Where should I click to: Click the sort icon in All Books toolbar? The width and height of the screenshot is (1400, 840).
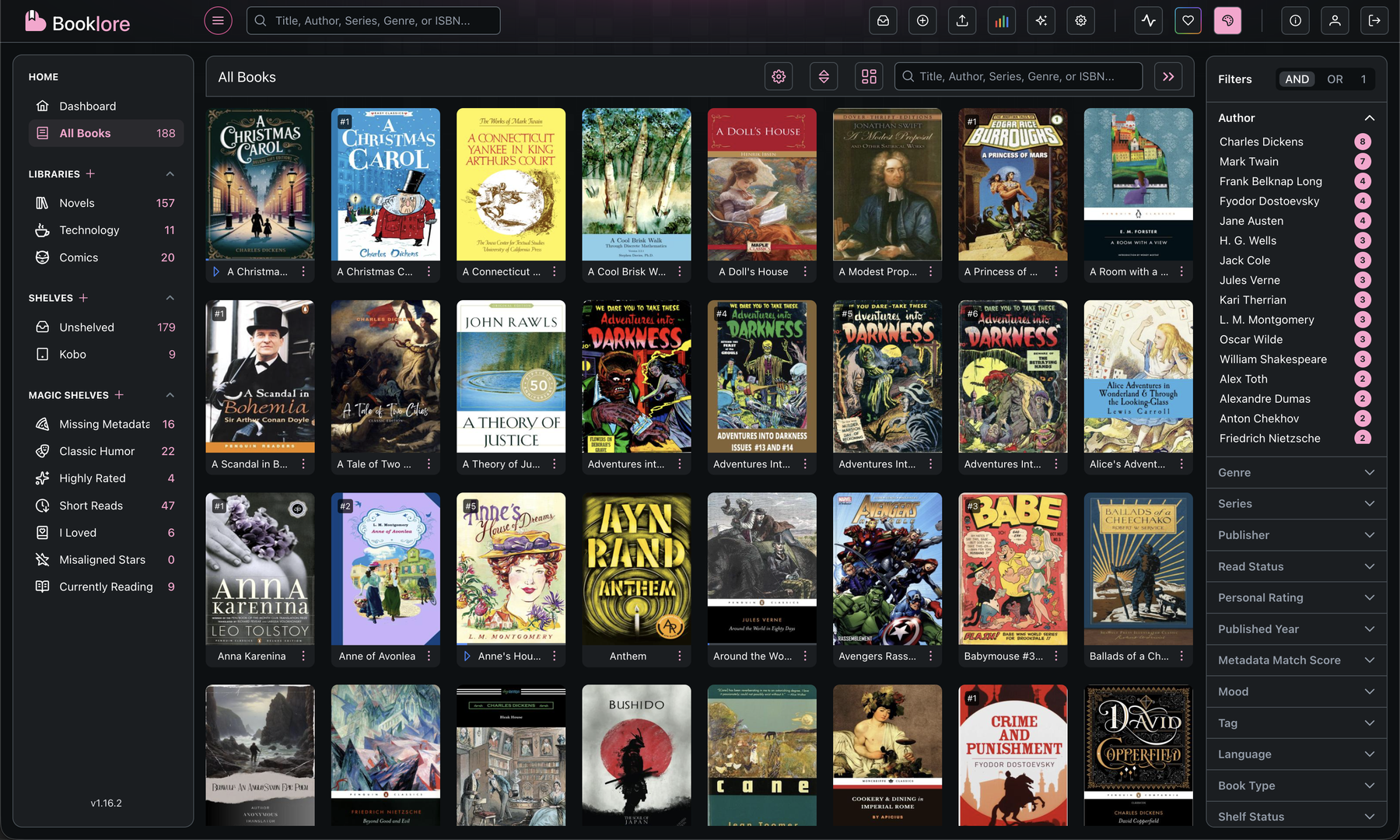pos(824,76)
